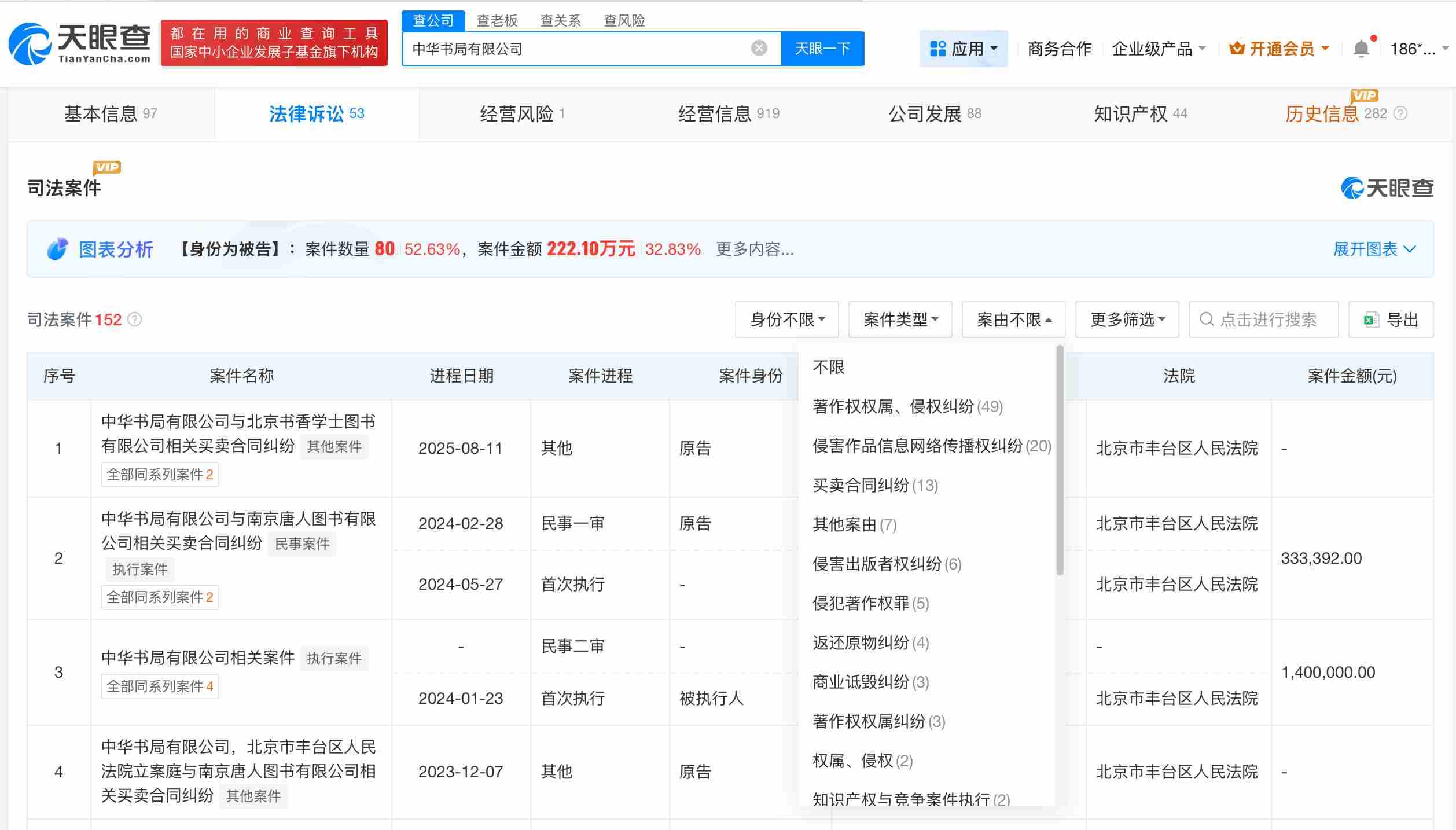Click the 天眼一下 search button
This screenshot has height=830, width=1456.
[822, 48]
